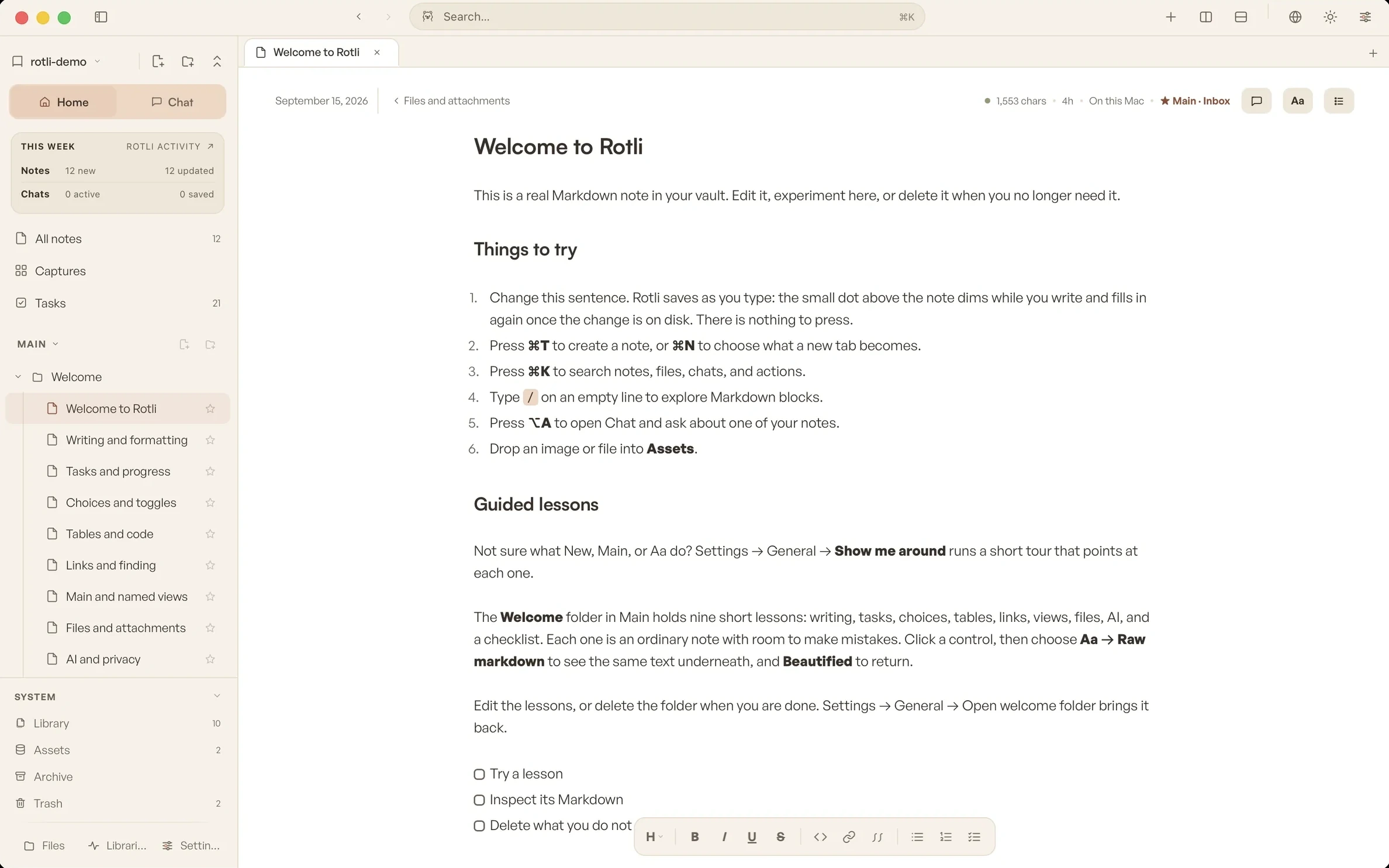
Task: Open split view side-by-side icon
Action: pos(1205,17)
